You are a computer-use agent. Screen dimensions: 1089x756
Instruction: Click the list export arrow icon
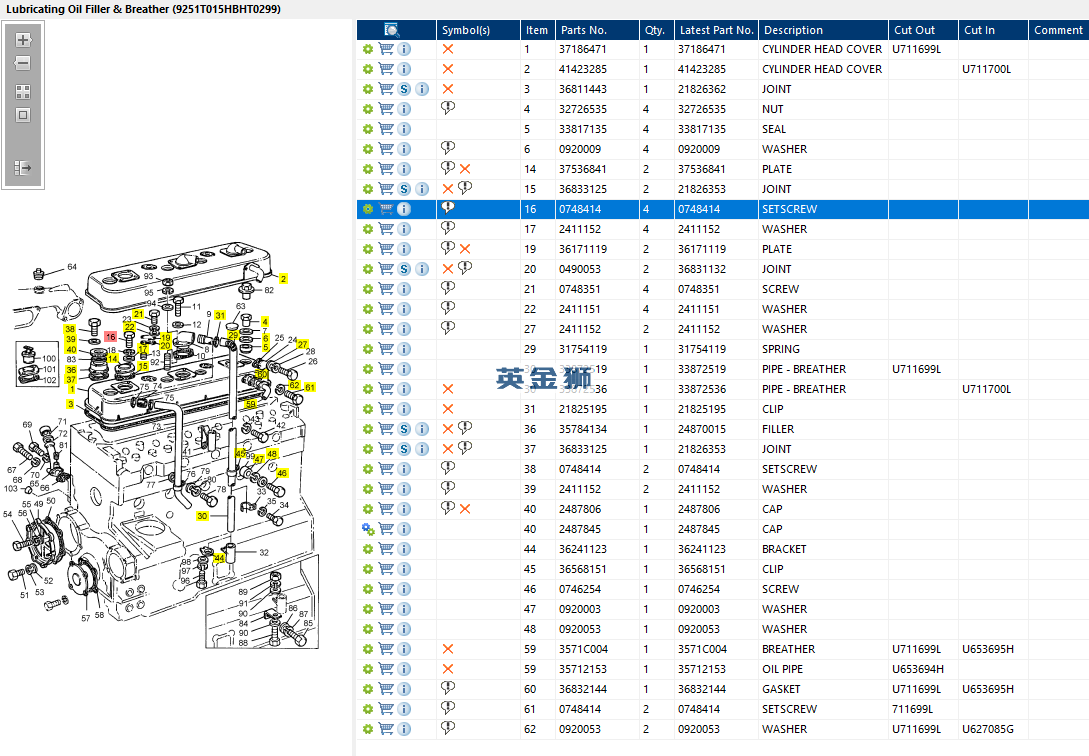pyautogui.click(x=23, y=168)
